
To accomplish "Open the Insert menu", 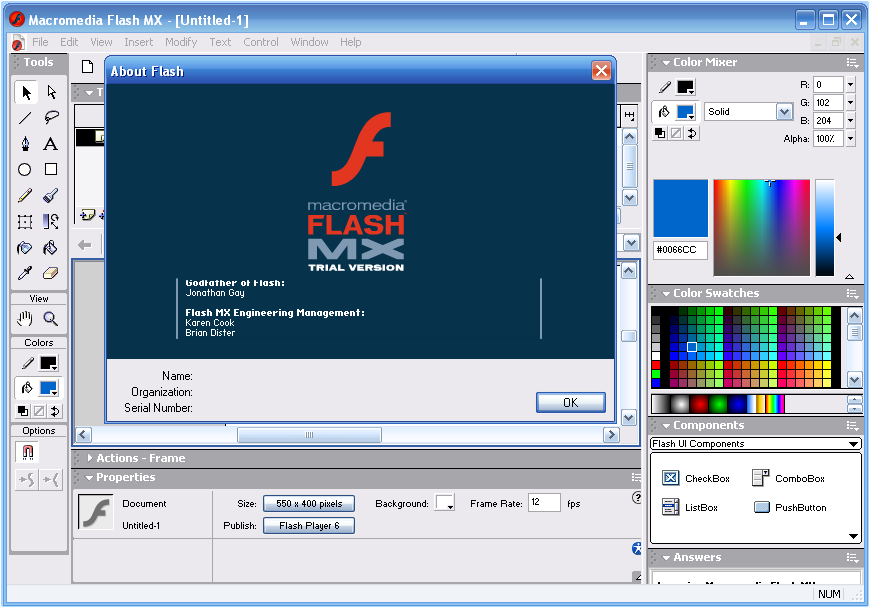I will click(x=139, y=42).
